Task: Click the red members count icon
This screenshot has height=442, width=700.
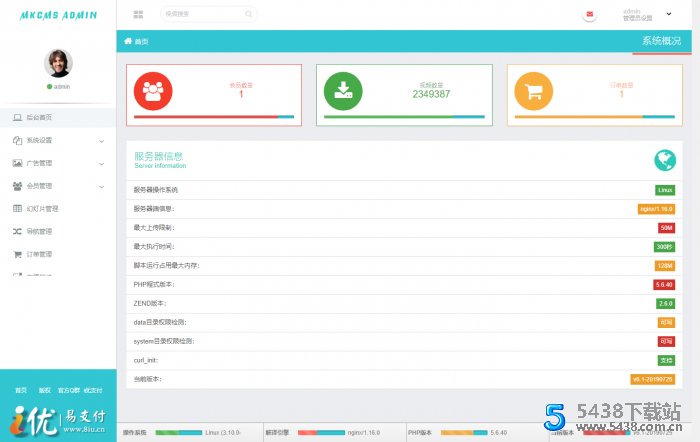Action: coord(153,91)
